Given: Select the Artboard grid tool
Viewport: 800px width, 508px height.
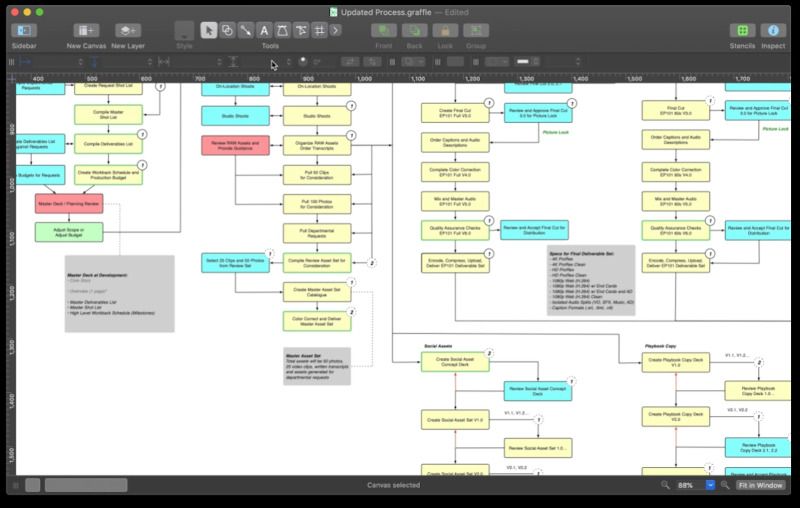Looking at the screenshot, I should [319, 31].
